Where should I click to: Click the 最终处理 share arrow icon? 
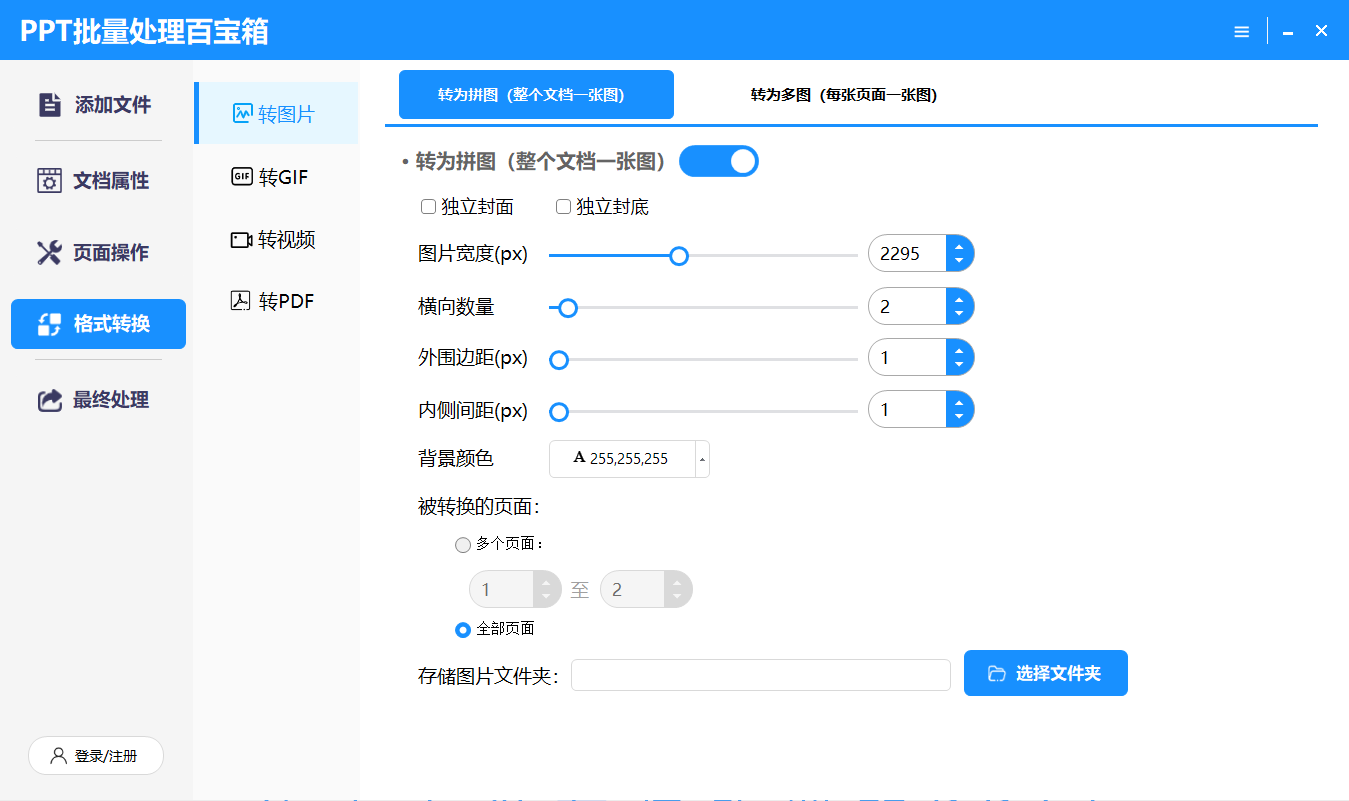(49, 400)
